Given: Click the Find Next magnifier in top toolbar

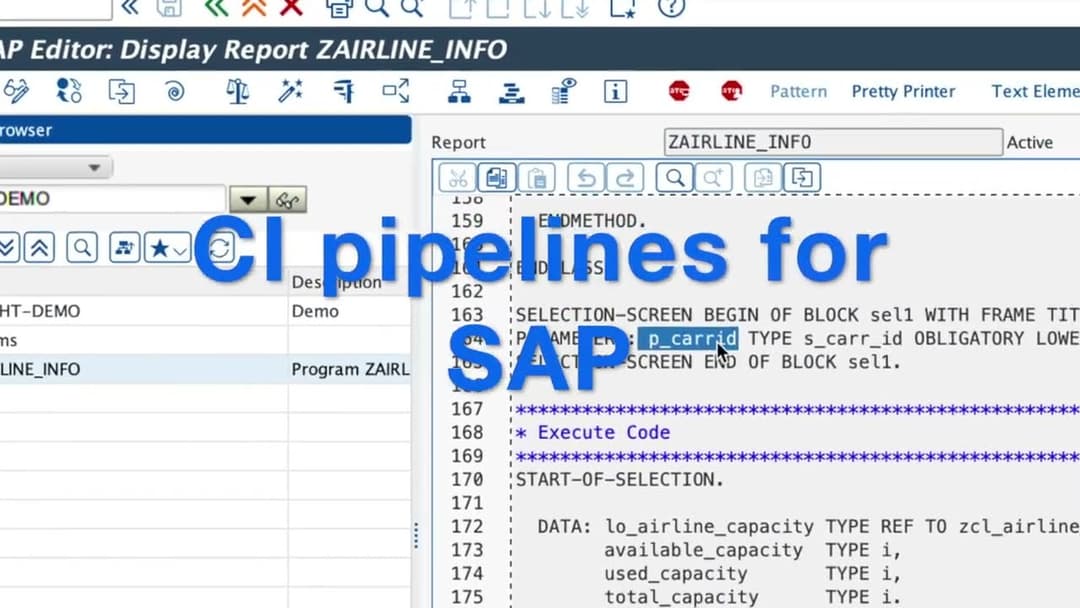Looking at the screenshot, I should [413, 7].
